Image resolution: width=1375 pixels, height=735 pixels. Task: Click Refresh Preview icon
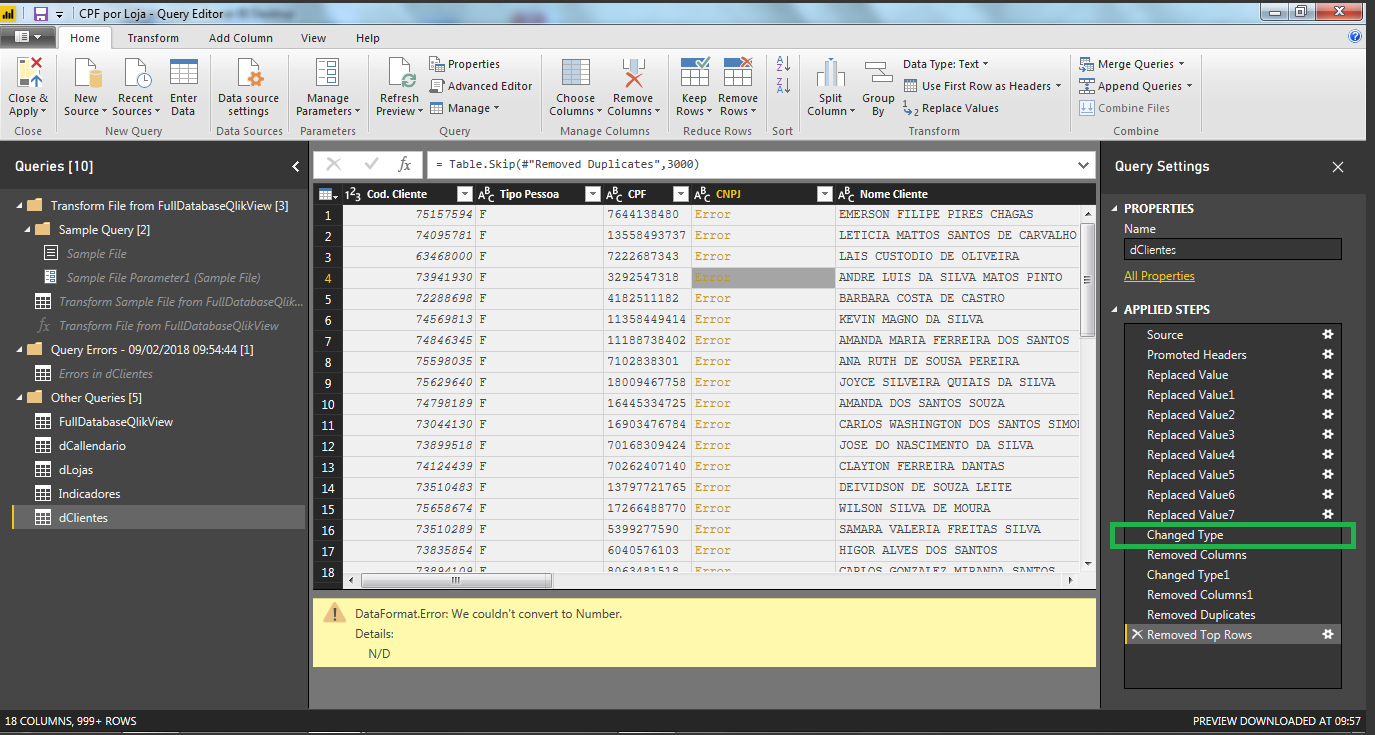pyautogui.click(x=400, y=74)
